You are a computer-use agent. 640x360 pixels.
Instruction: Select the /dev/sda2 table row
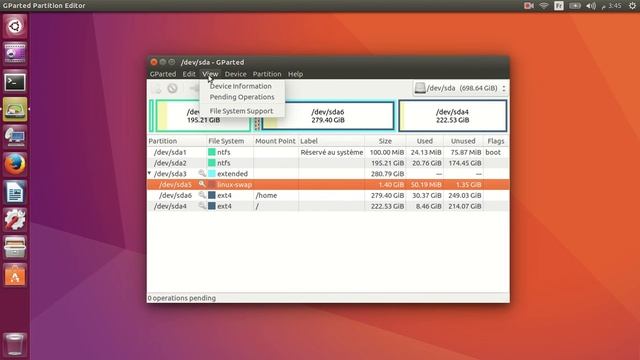[x=328, y=163]
